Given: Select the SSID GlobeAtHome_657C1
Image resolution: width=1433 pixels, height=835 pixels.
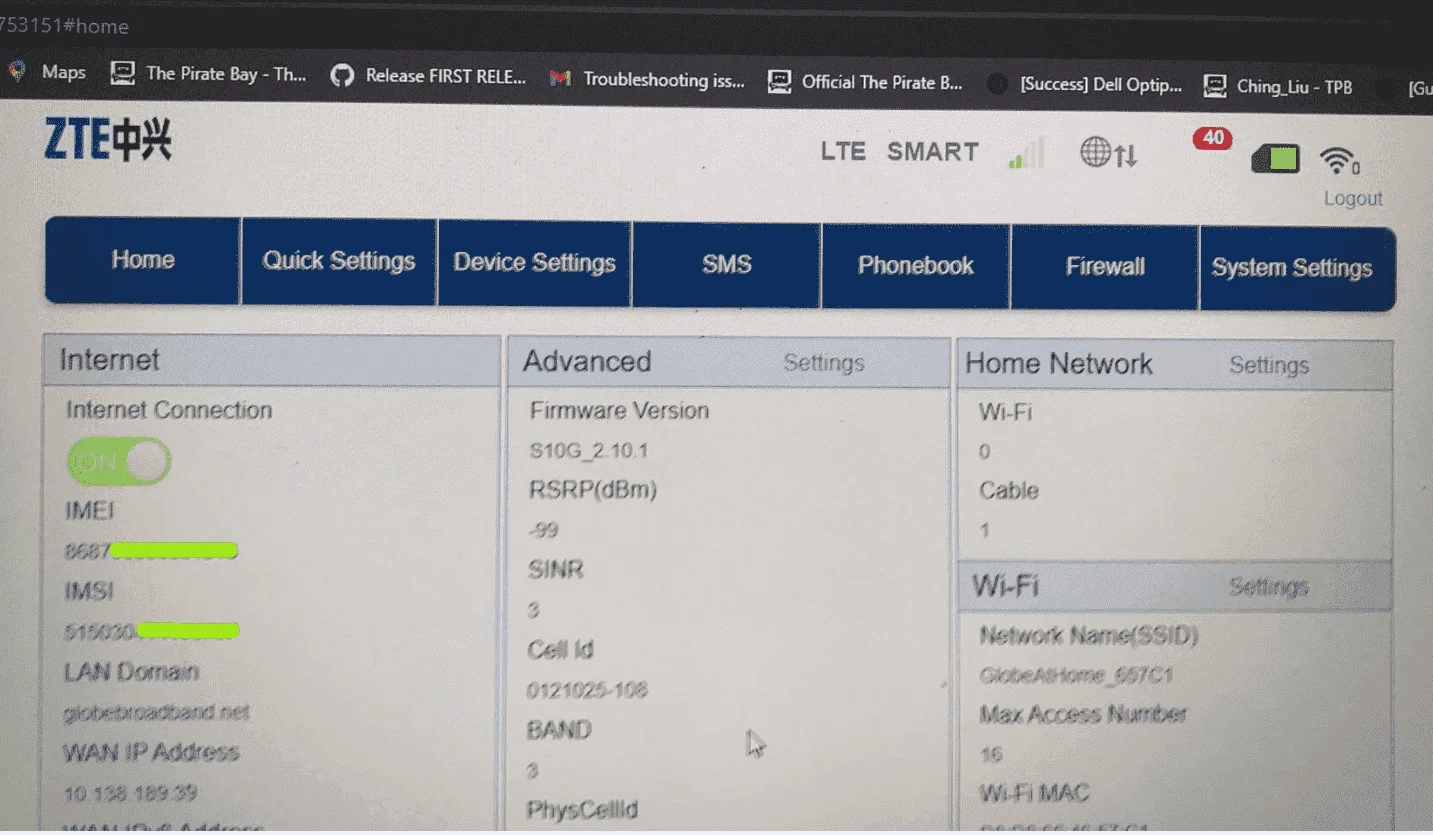Looking at the screenshot, I should tap(1076, 676).
